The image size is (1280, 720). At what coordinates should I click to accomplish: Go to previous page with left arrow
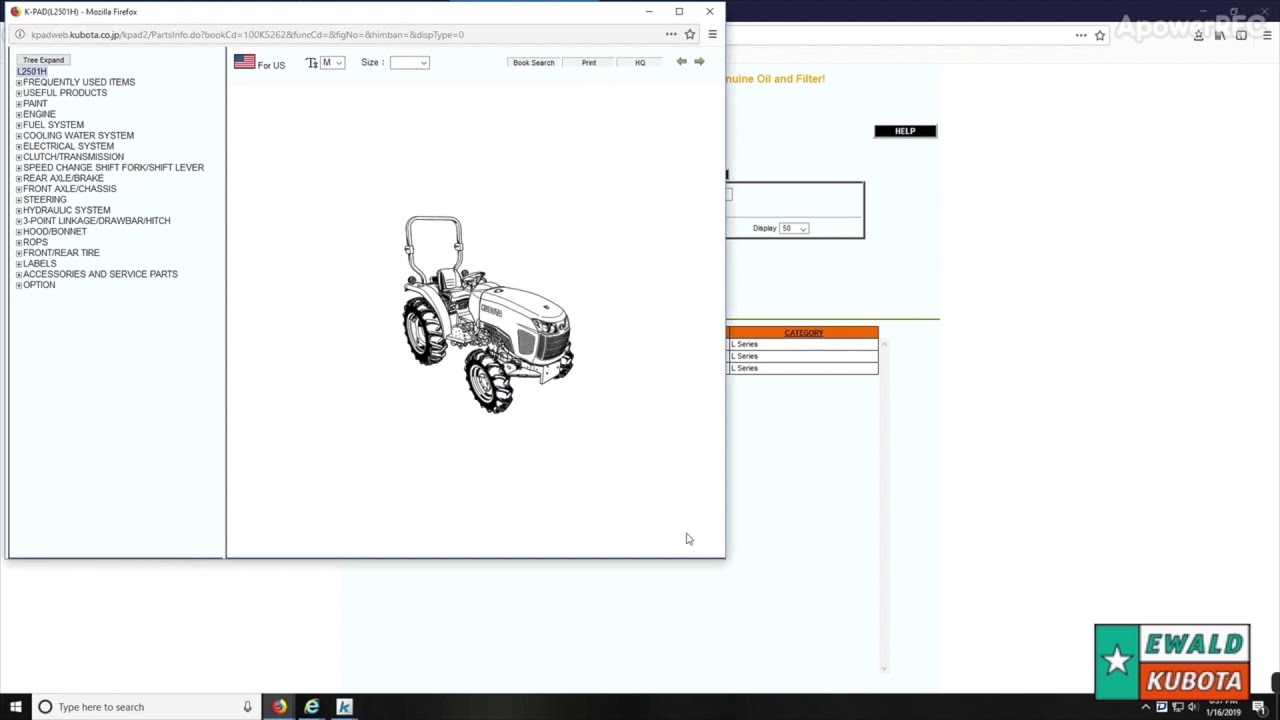click(681, 62)
